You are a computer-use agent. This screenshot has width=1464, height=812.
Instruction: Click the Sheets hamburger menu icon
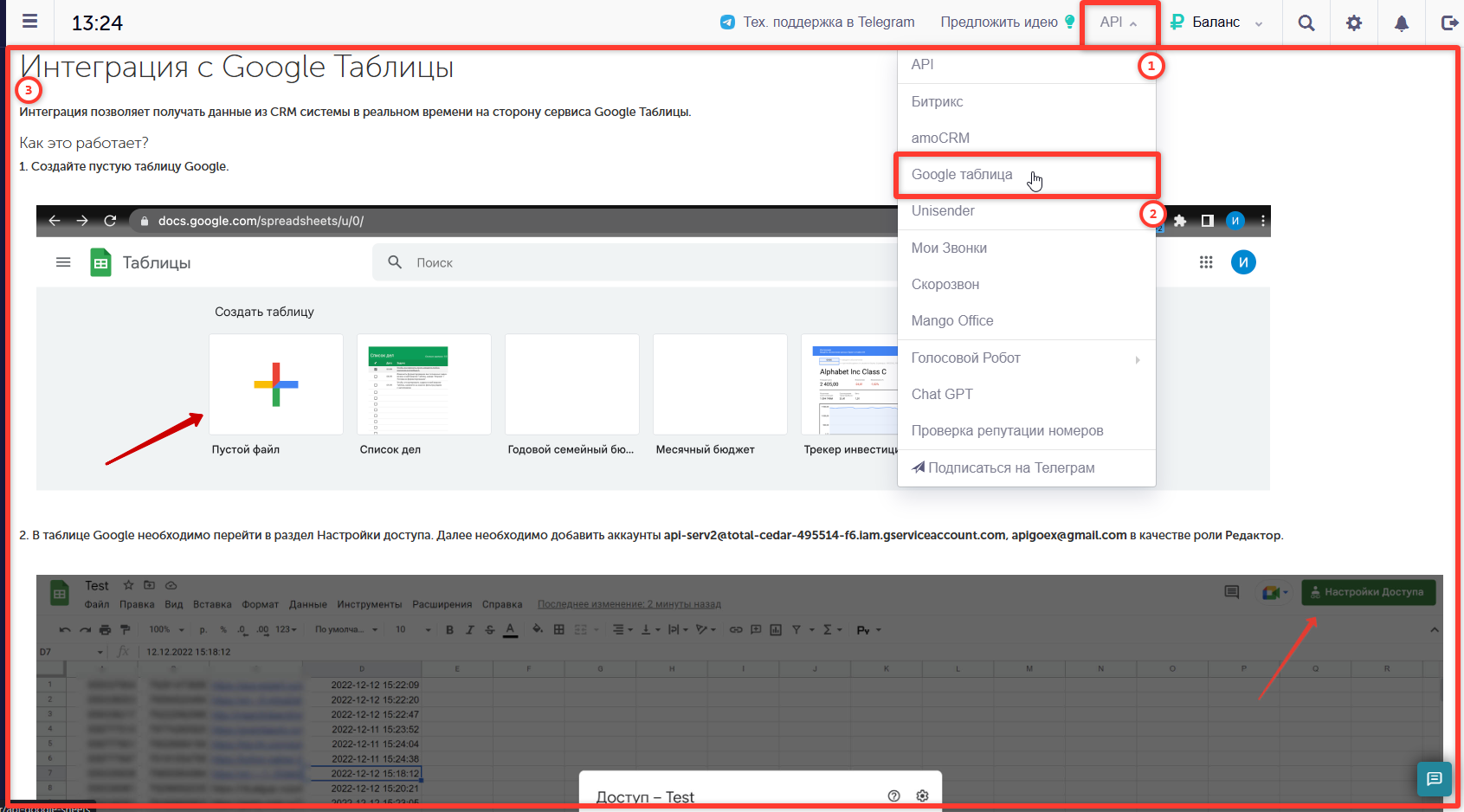tap(63, 262)
